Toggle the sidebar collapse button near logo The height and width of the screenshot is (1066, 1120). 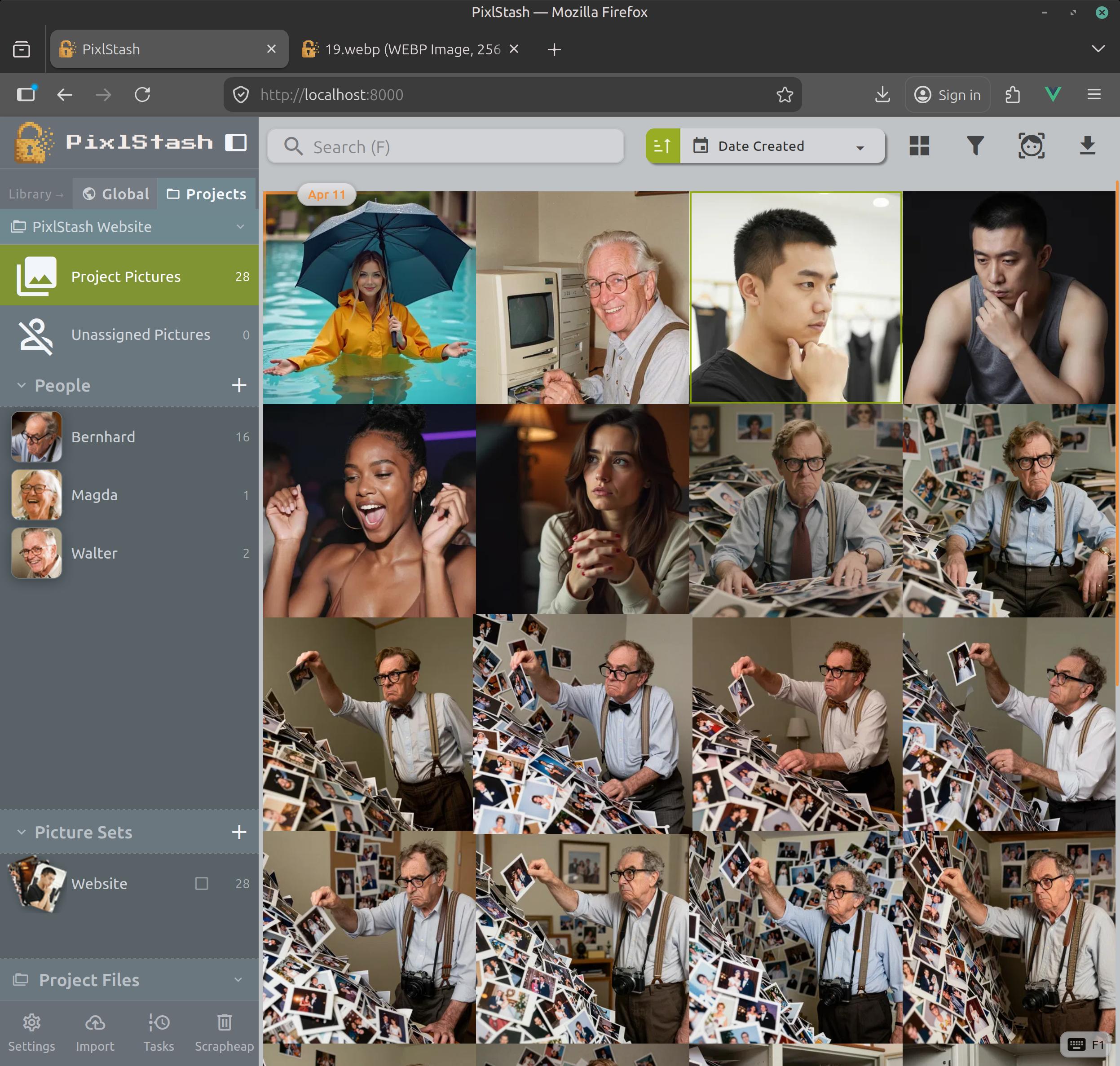[236, 142]
